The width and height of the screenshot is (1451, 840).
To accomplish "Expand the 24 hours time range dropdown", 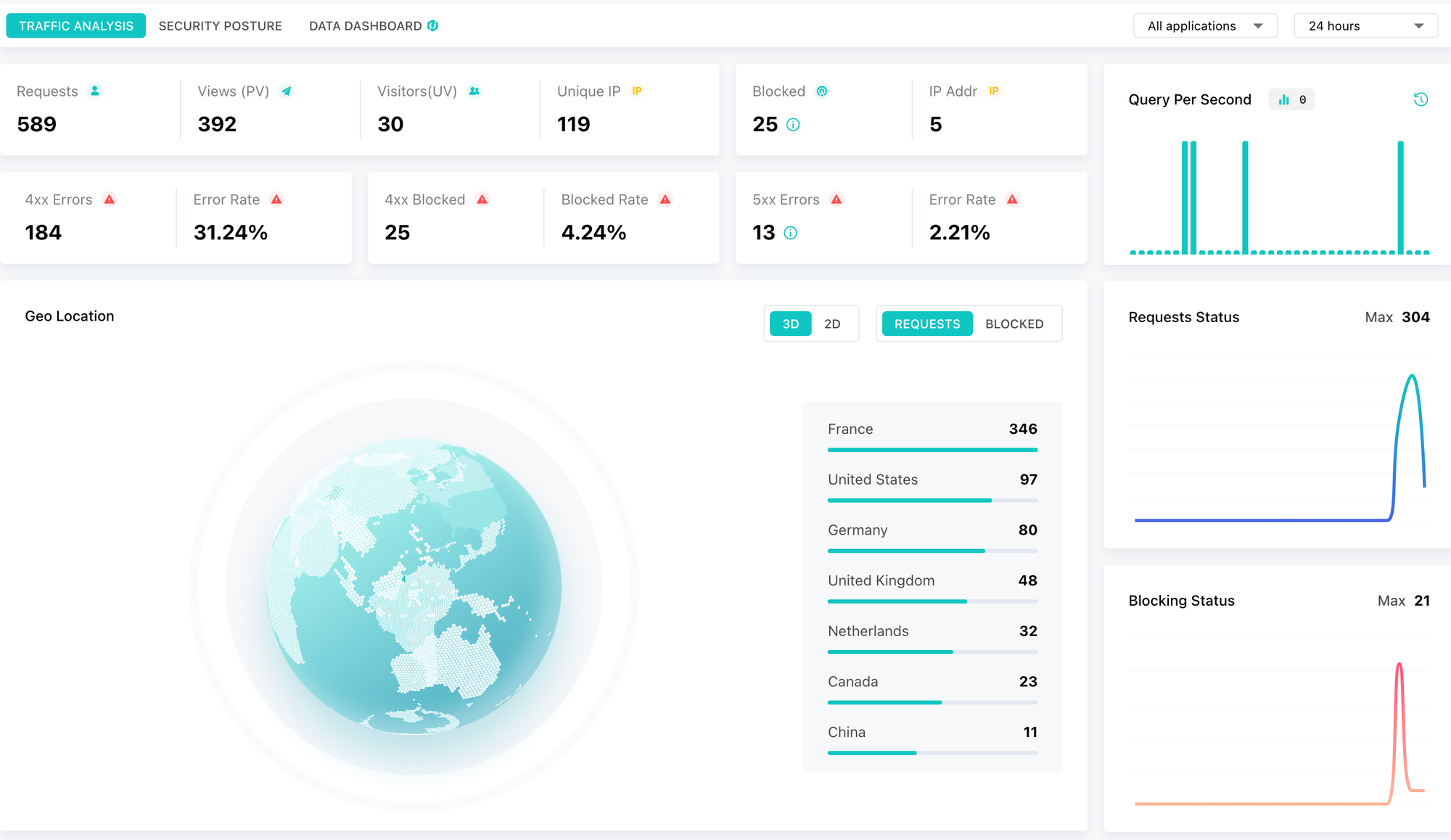I will [1365, 26].
